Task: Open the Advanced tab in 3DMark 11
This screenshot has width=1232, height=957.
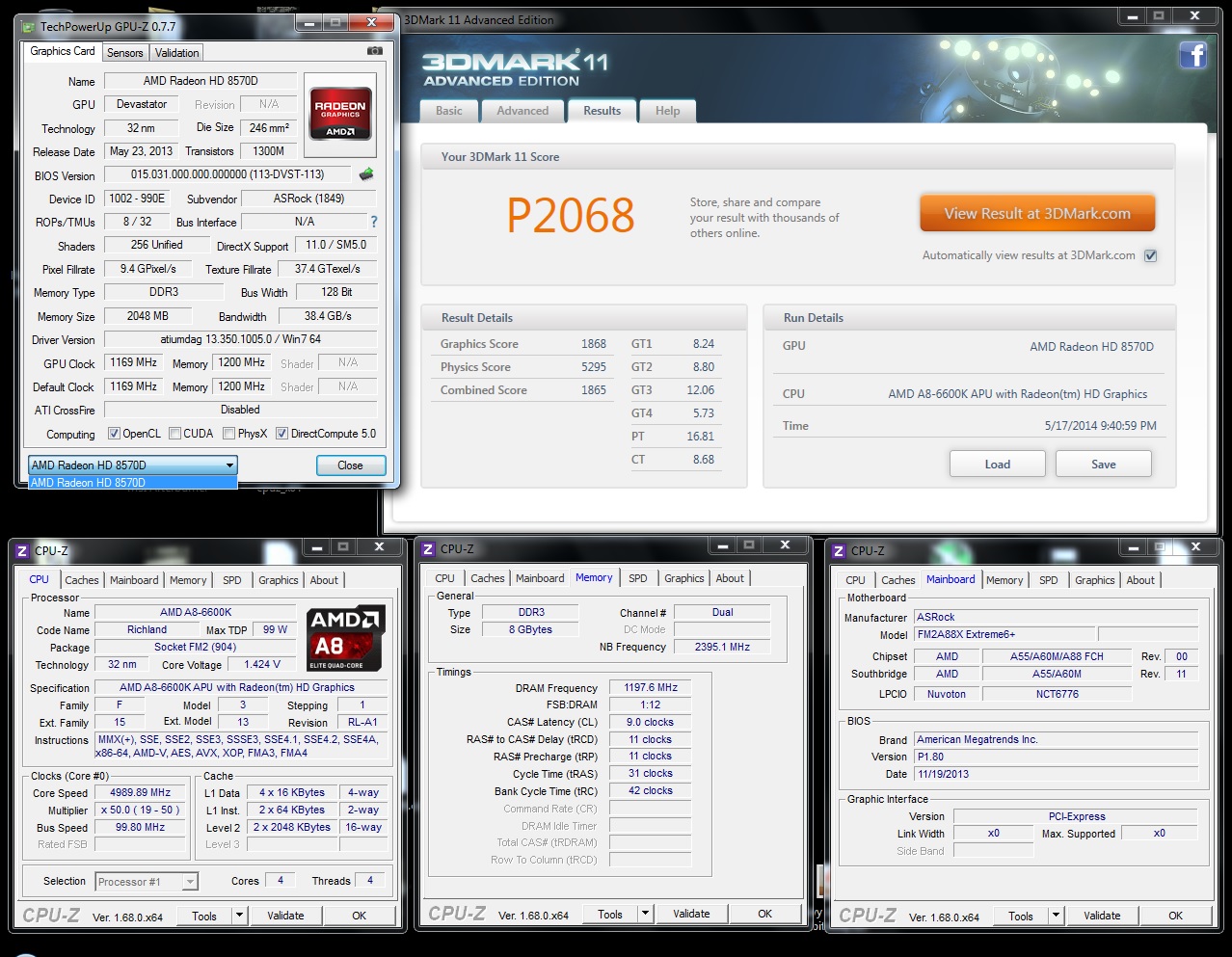Action: click(522, 111)
